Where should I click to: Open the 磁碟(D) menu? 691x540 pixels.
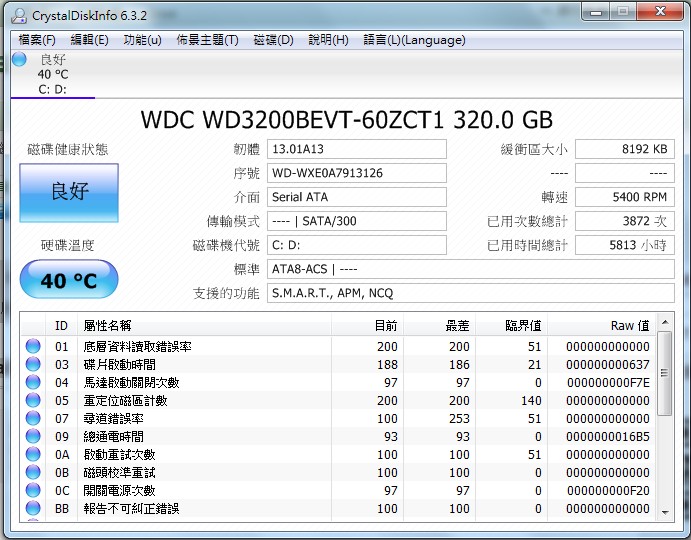click(x=273, y=40)
